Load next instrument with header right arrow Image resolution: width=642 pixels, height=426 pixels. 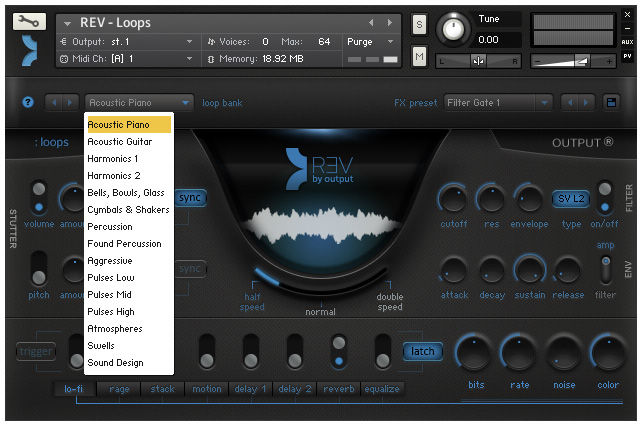click(x=389, y=23)
